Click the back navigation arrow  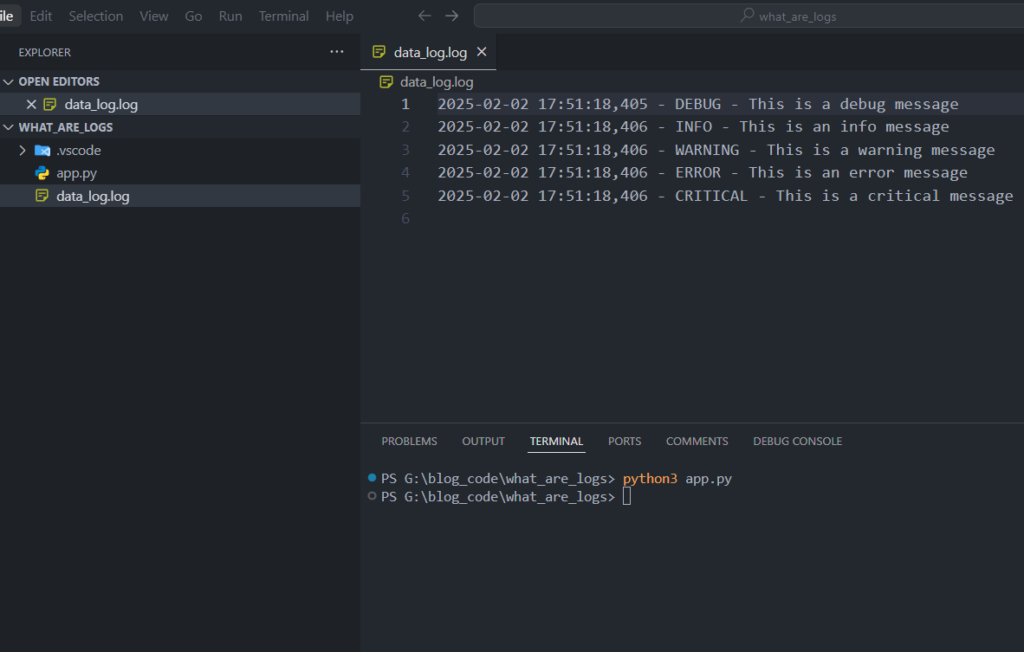click(424, 16)
